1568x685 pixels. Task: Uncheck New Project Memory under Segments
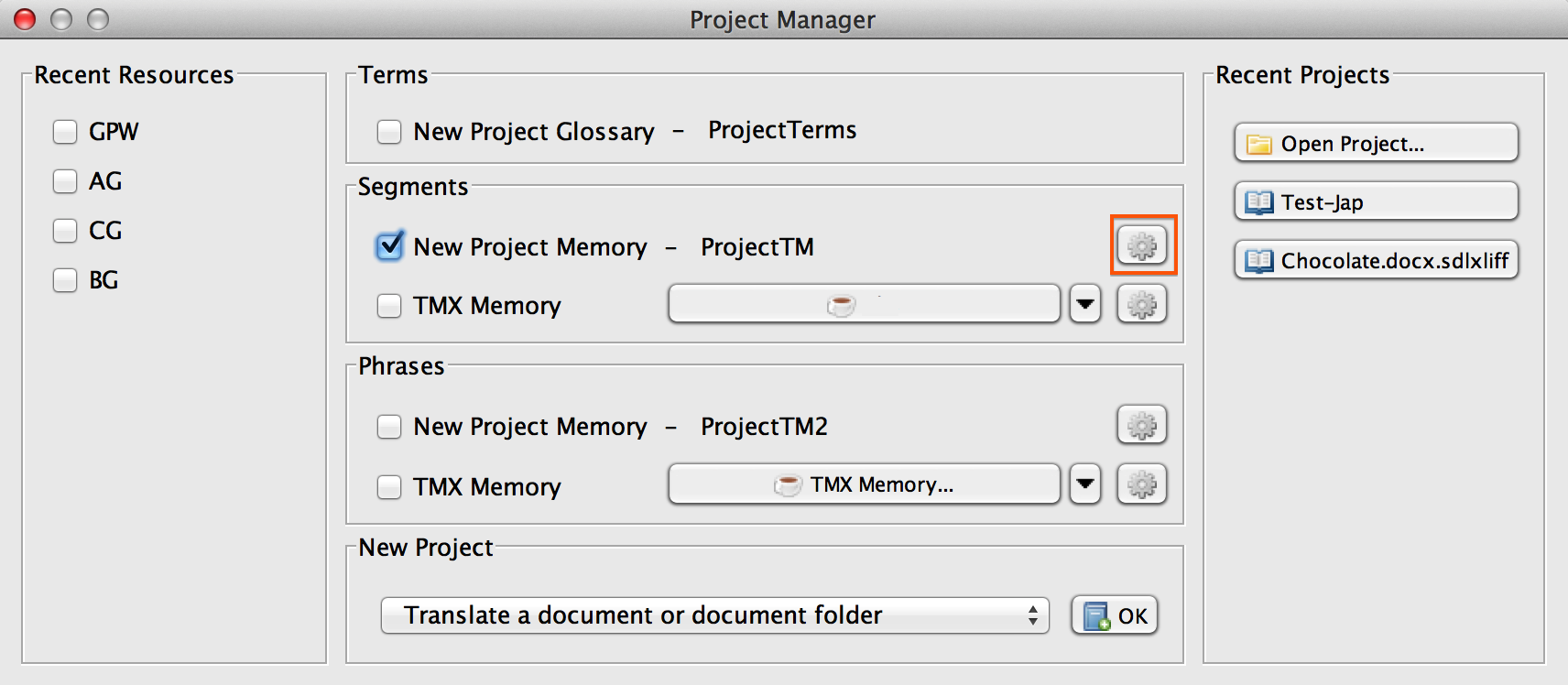click(389, 246)
